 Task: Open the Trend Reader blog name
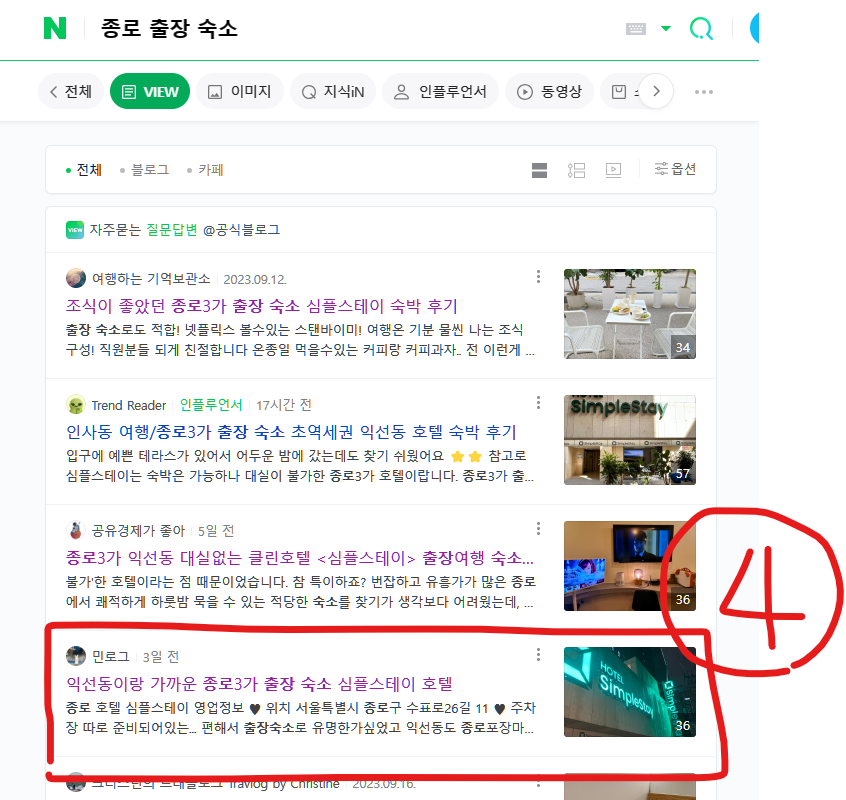[x=128, y=405]
